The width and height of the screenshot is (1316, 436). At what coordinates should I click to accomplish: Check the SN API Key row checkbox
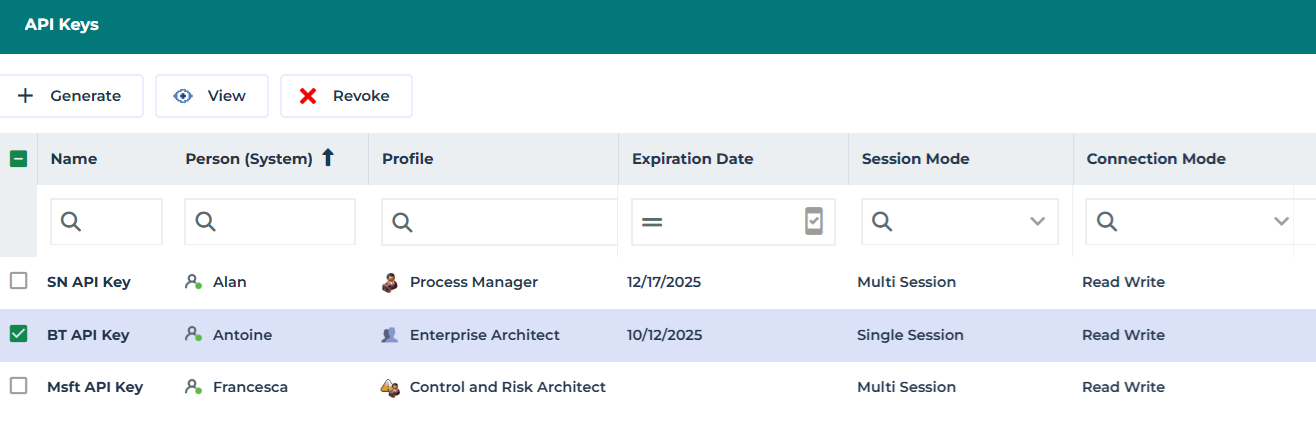pyautogui.click(x=19, y=282)
